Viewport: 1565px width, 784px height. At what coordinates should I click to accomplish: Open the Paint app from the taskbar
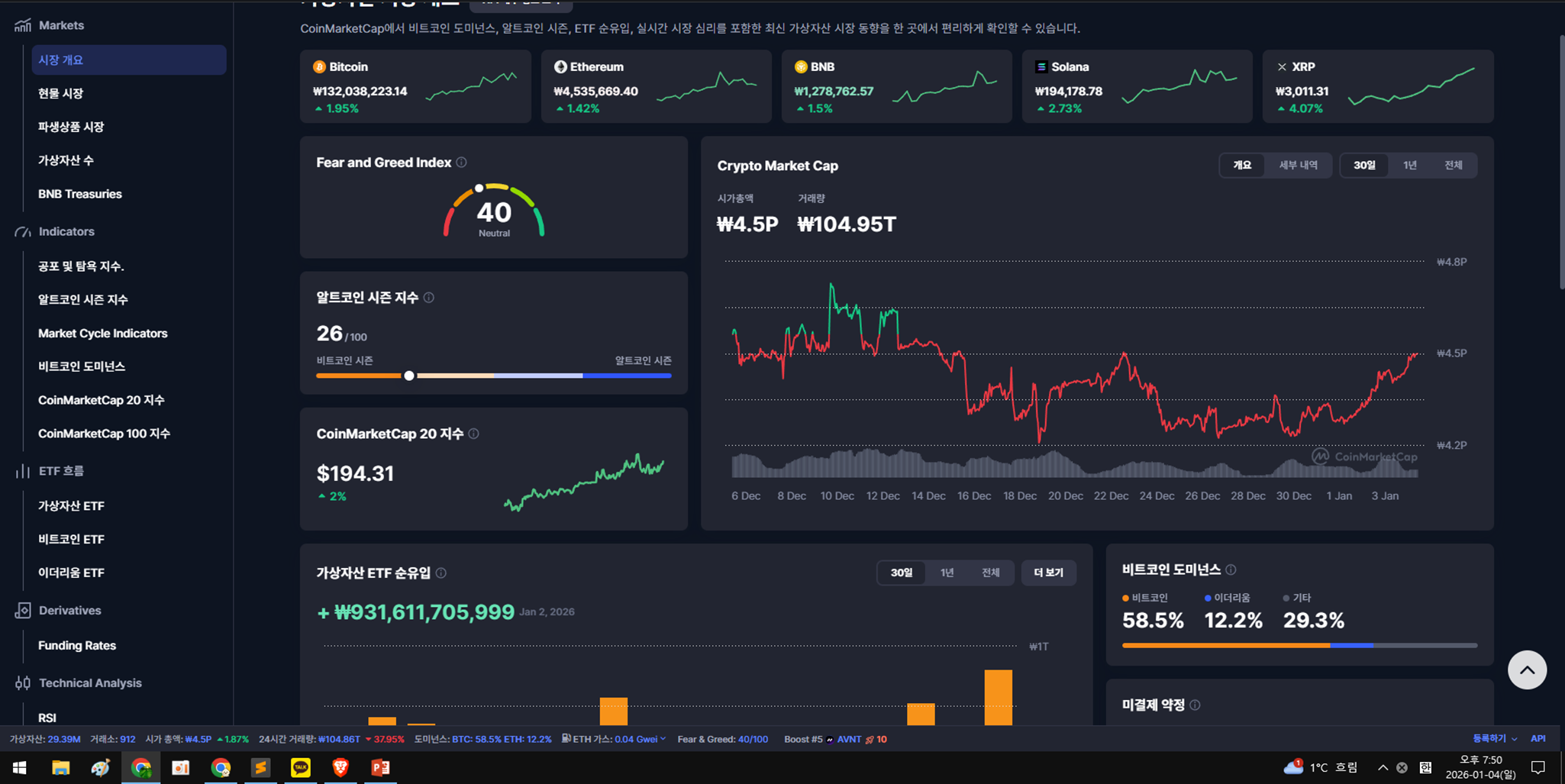[101, 767]
